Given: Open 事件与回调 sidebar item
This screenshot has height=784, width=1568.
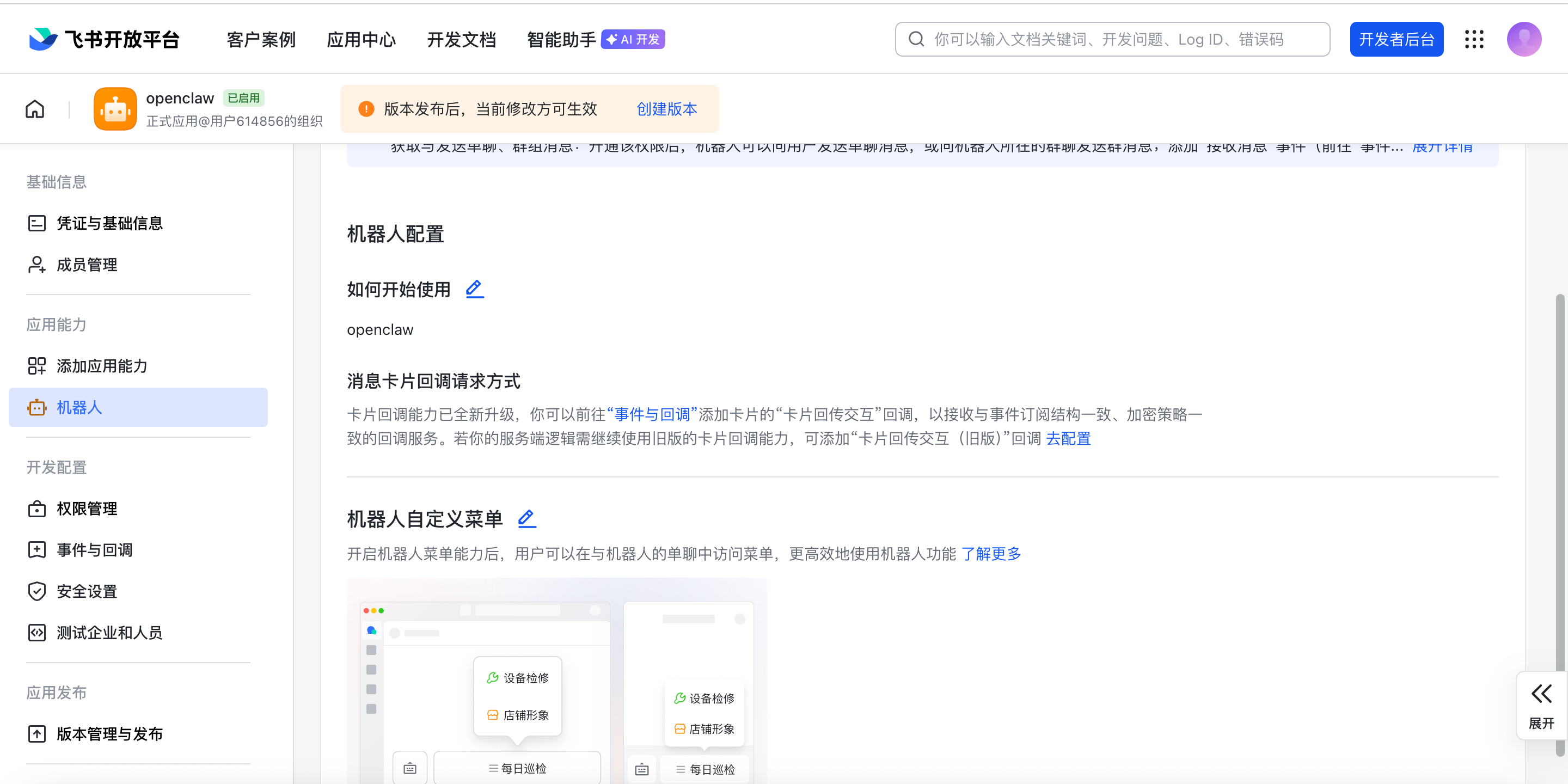Looking at the screenshot, I should 94,550.
